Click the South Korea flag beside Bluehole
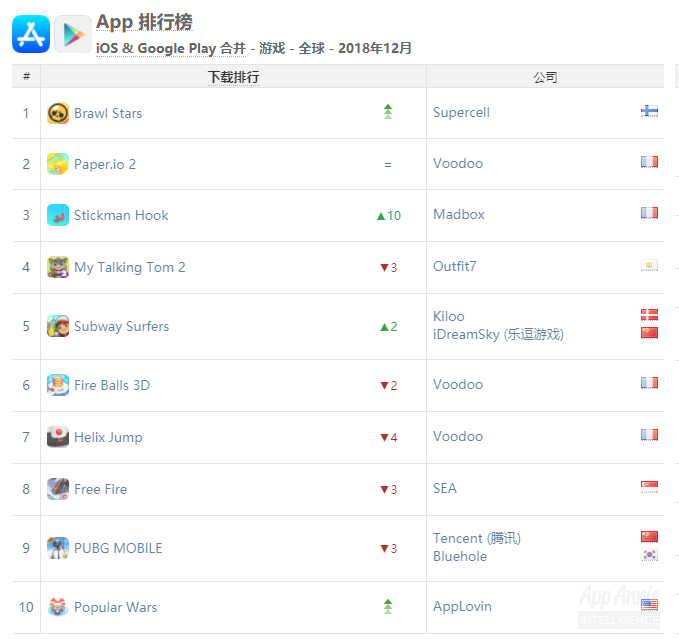This screenshot has height=639, width=679. [649, 555]
